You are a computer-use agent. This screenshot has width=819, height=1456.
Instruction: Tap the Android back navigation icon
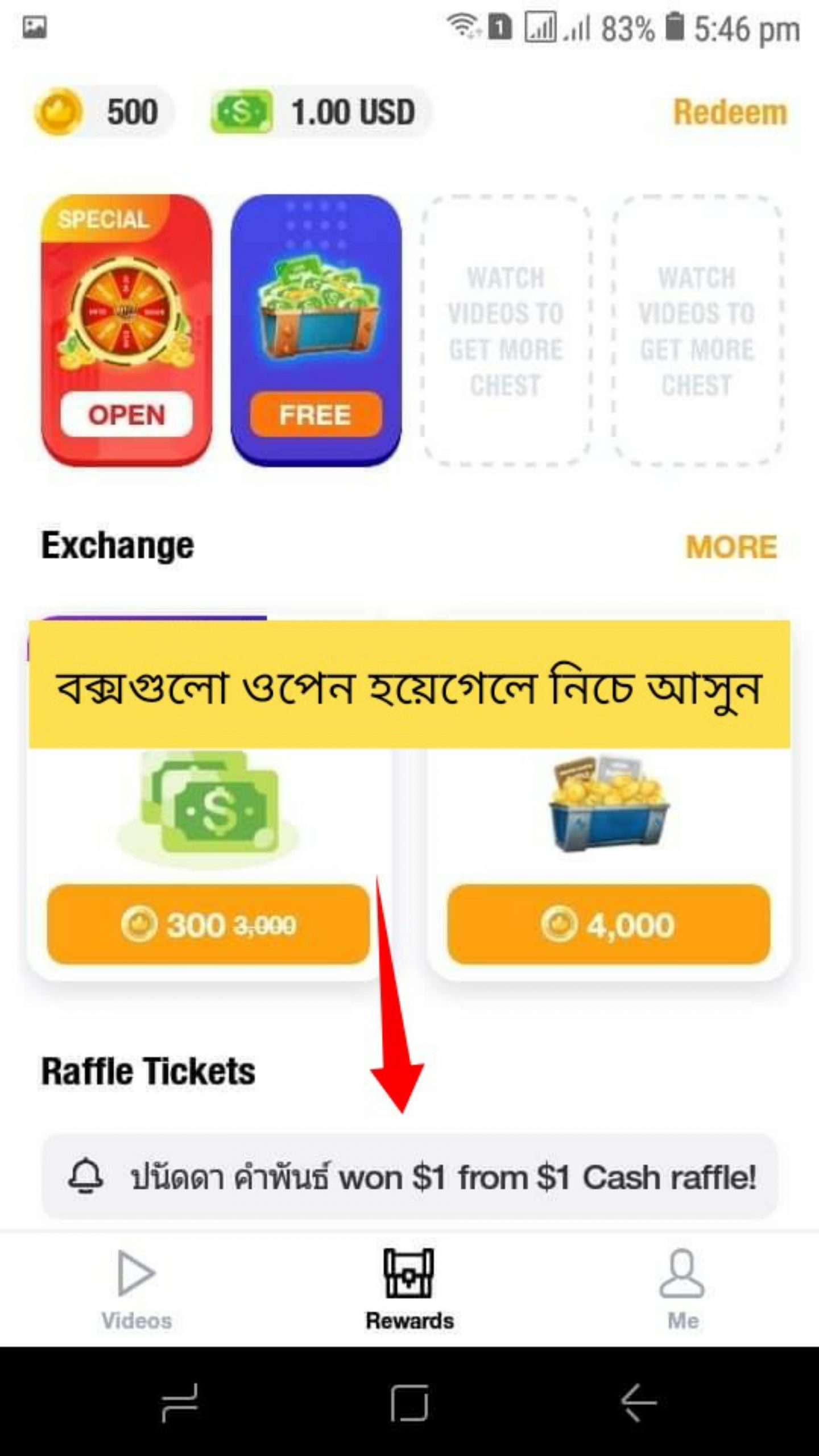(638, 1403)
